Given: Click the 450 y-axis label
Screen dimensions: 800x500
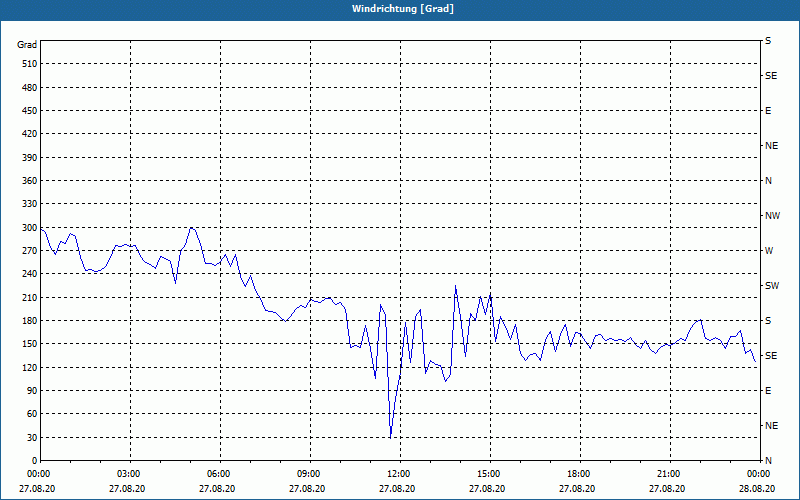Looking at the screenshot, I should 30,111.
